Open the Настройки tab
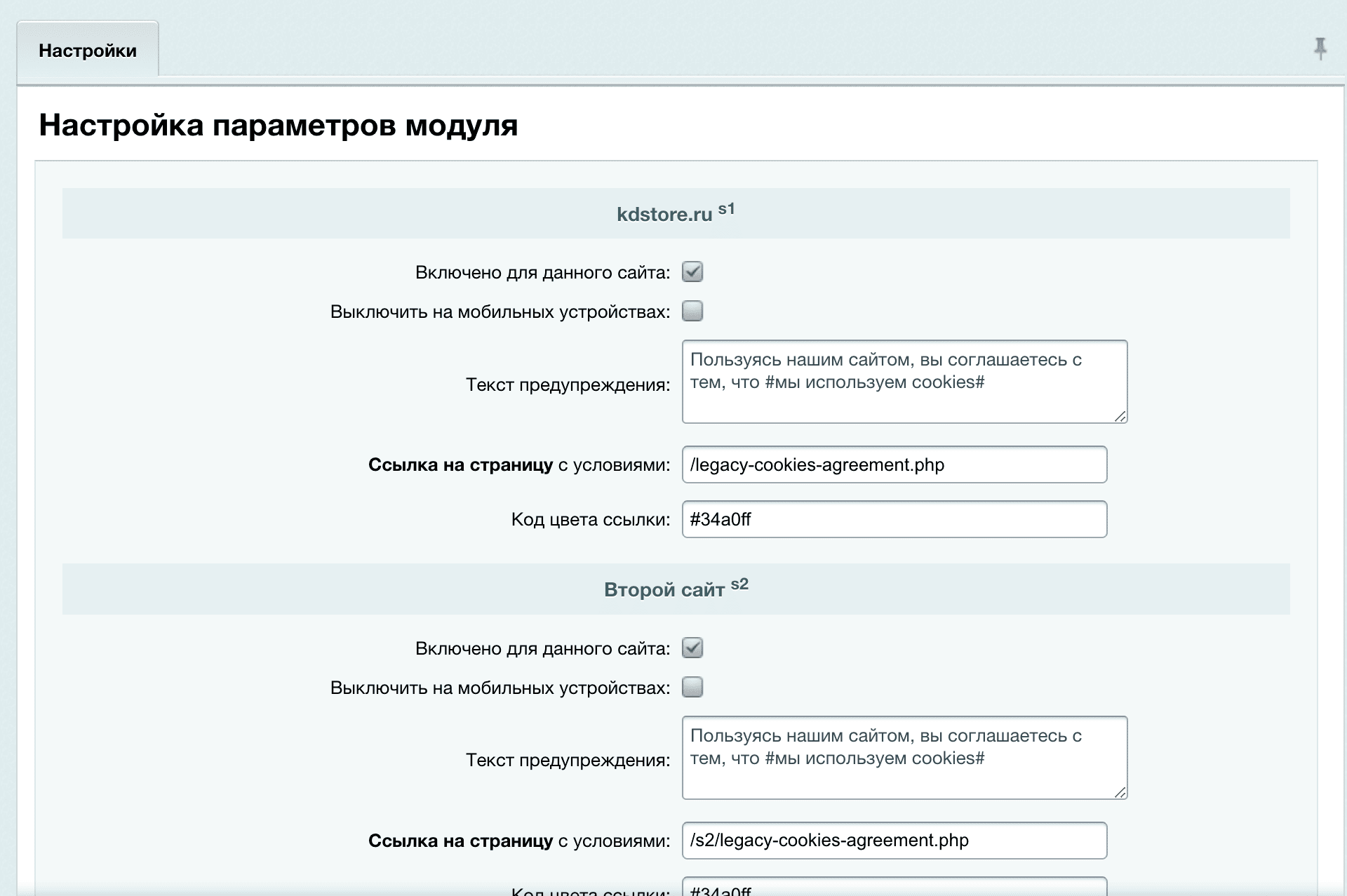Screen dimensions: 1347x896 (x=88, y=49)
